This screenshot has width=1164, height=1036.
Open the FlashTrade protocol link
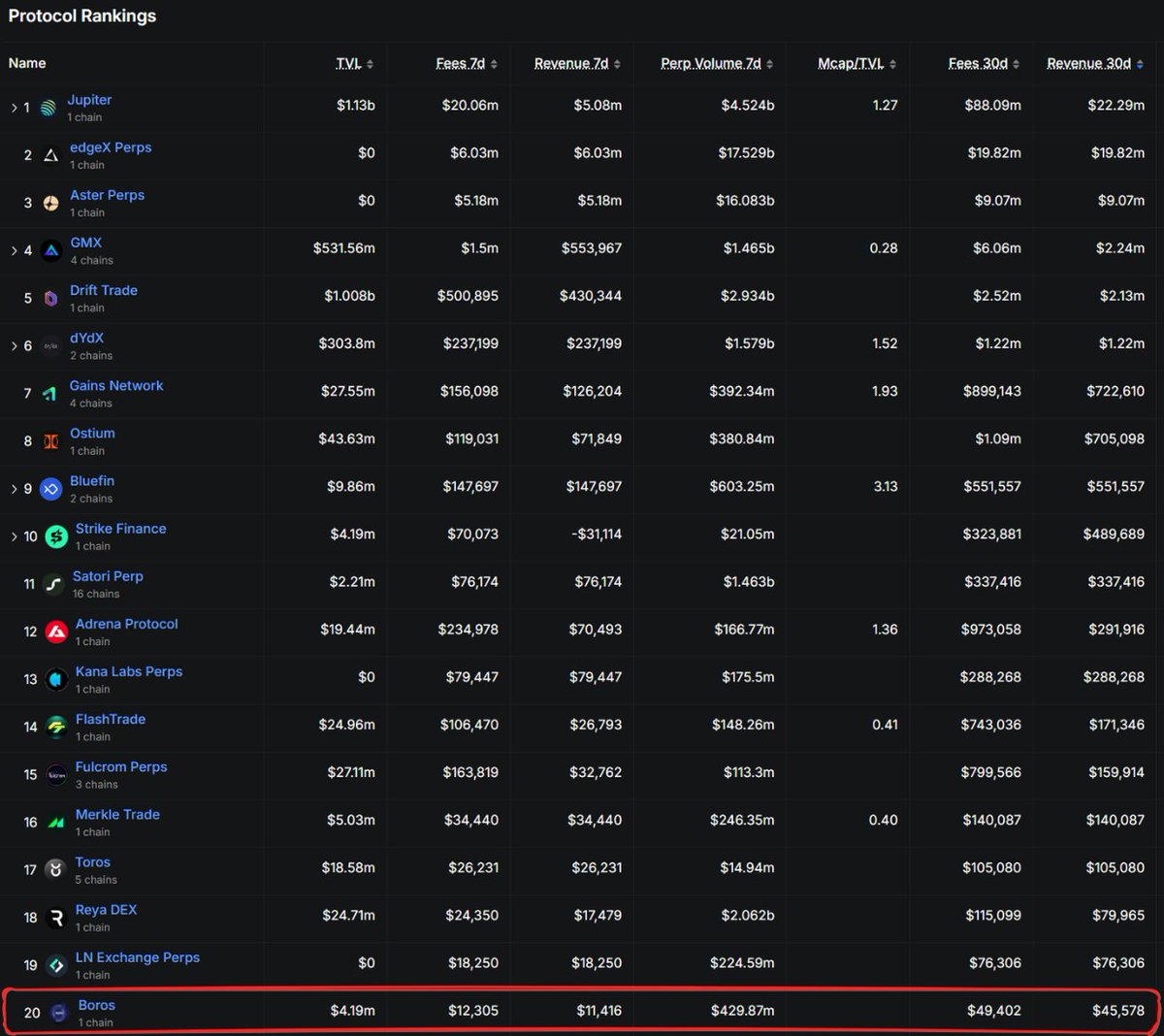pos(111,719)
